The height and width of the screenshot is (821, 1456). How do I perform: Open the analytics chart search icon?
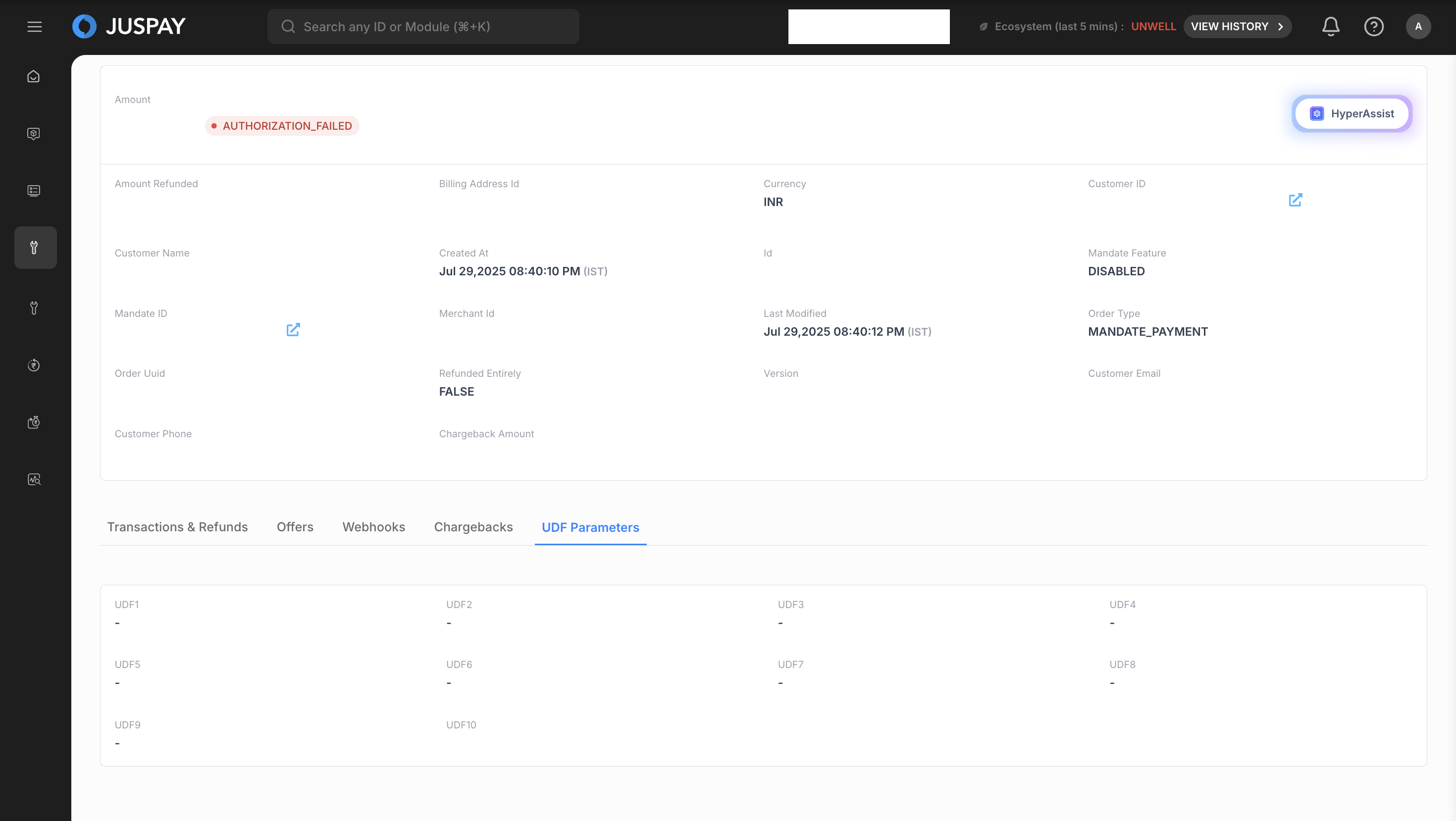[34, 480]
